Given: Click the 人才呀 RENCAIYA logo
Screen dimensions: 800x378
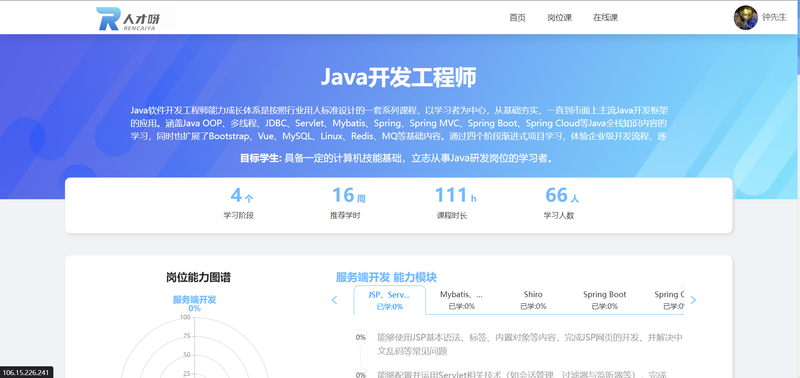Looking at the screenshot, I should [129, 19].
